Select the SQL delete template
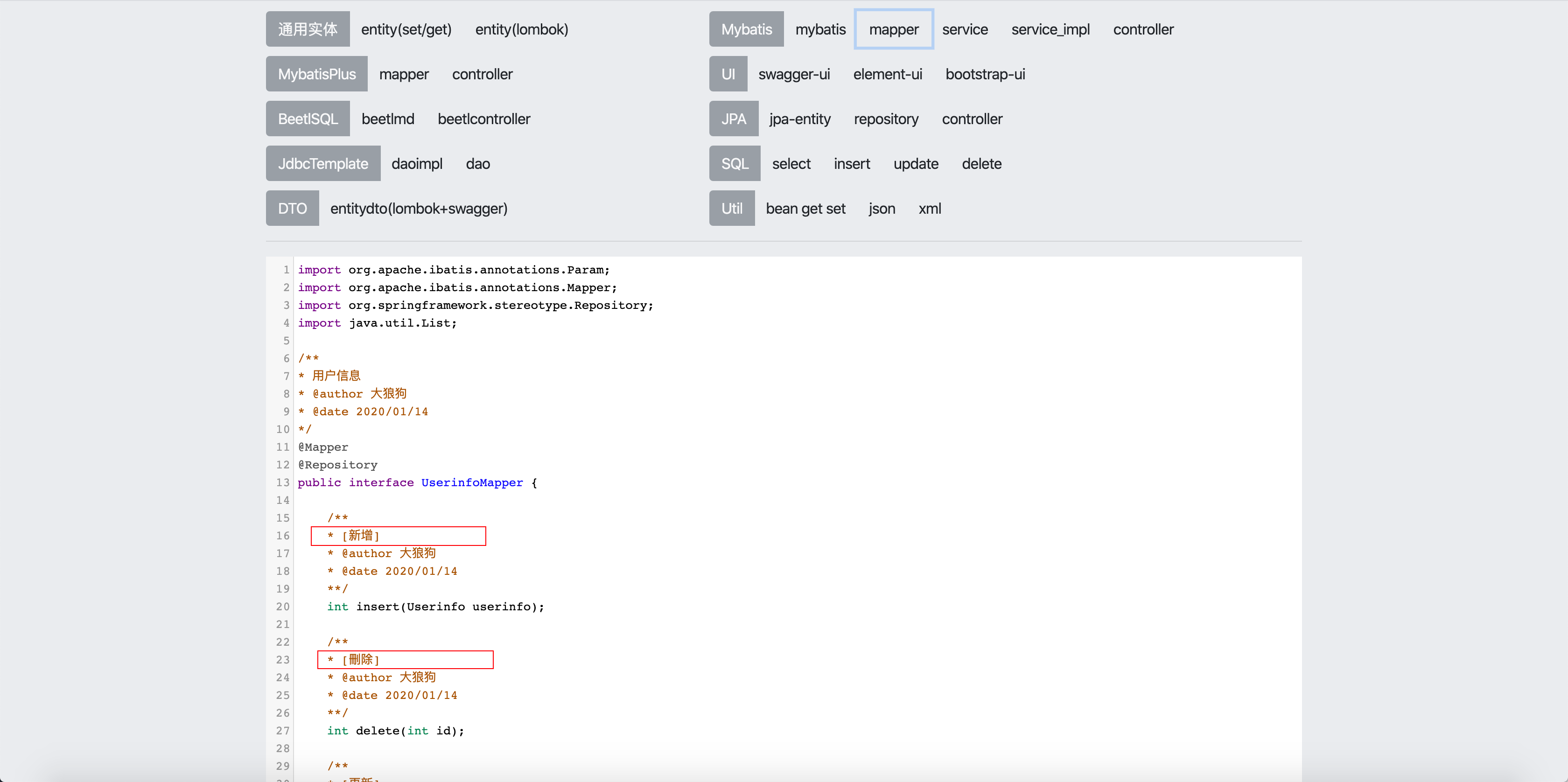The width and height of the screenshot is (1568, 782). 981,164
